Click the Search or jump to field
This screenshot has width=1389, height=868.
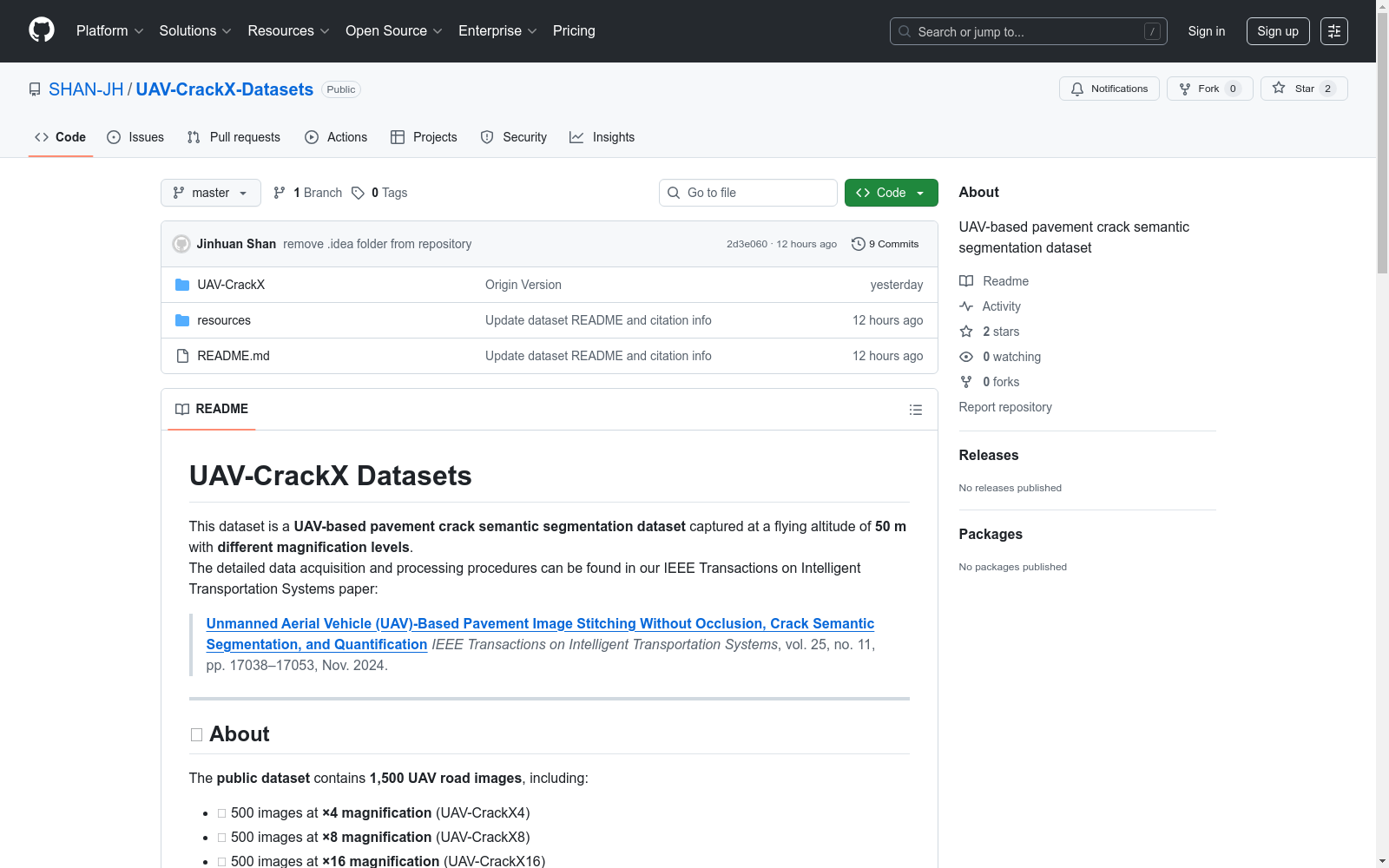tap(1029, 31)
